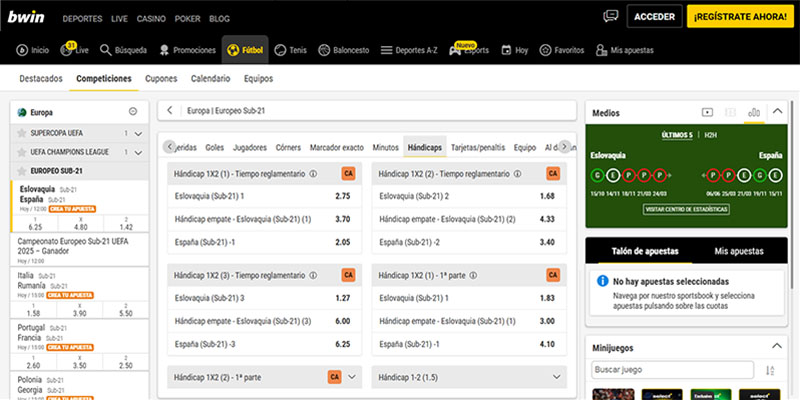The image size is (800, 400).
Task: Open Búsqueda search
Action: 123,50
